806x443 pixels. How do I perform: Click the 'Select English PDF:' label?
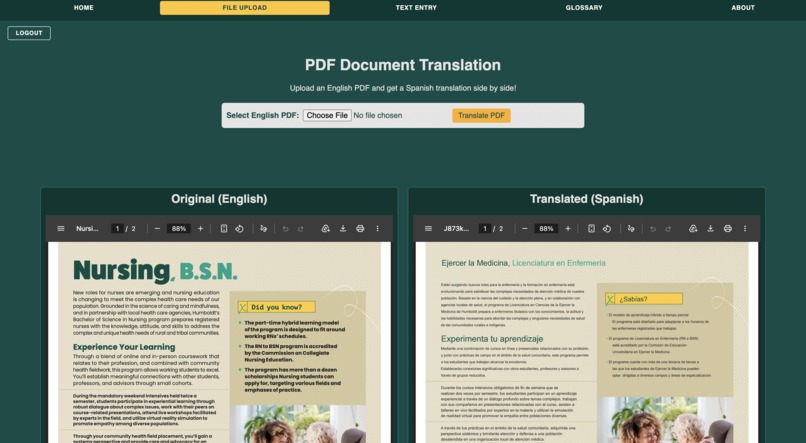pos(262,116)
